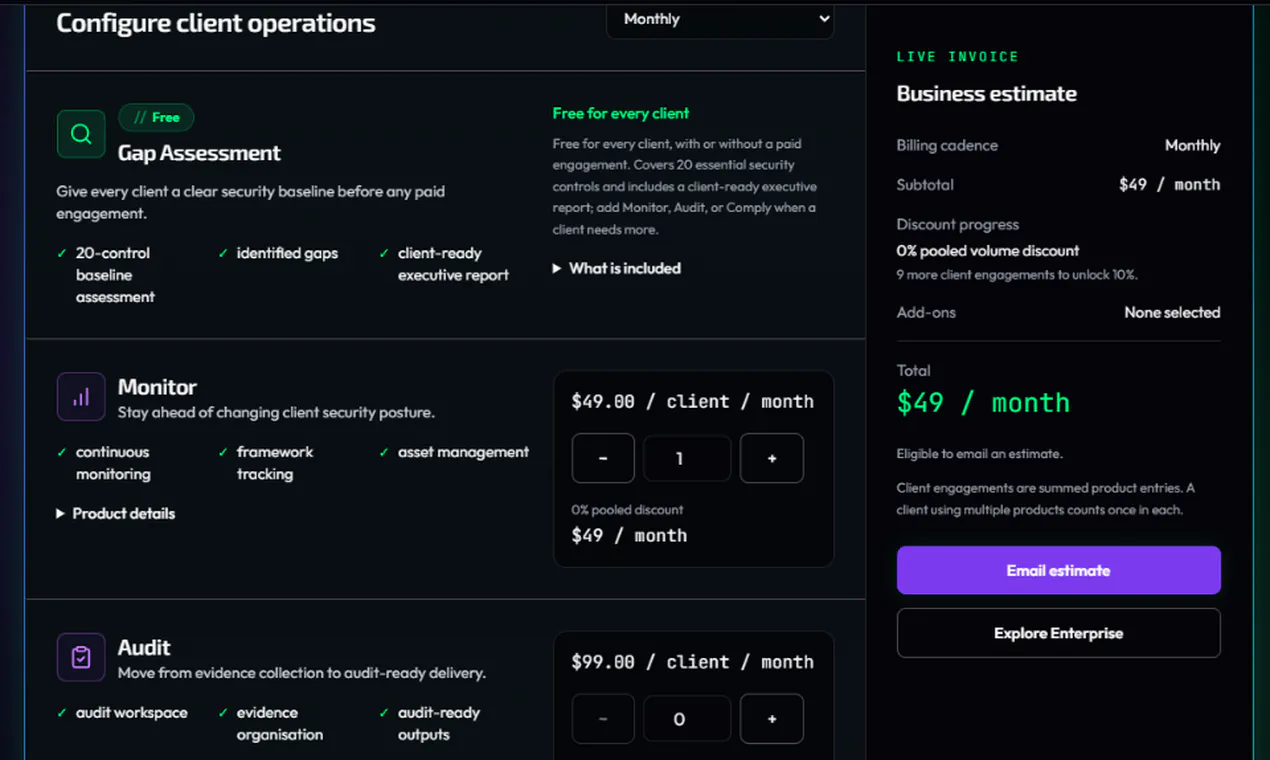Click the Monitor client quantity field
Viewport: 1270px width, 760px height.
(687, 458)
